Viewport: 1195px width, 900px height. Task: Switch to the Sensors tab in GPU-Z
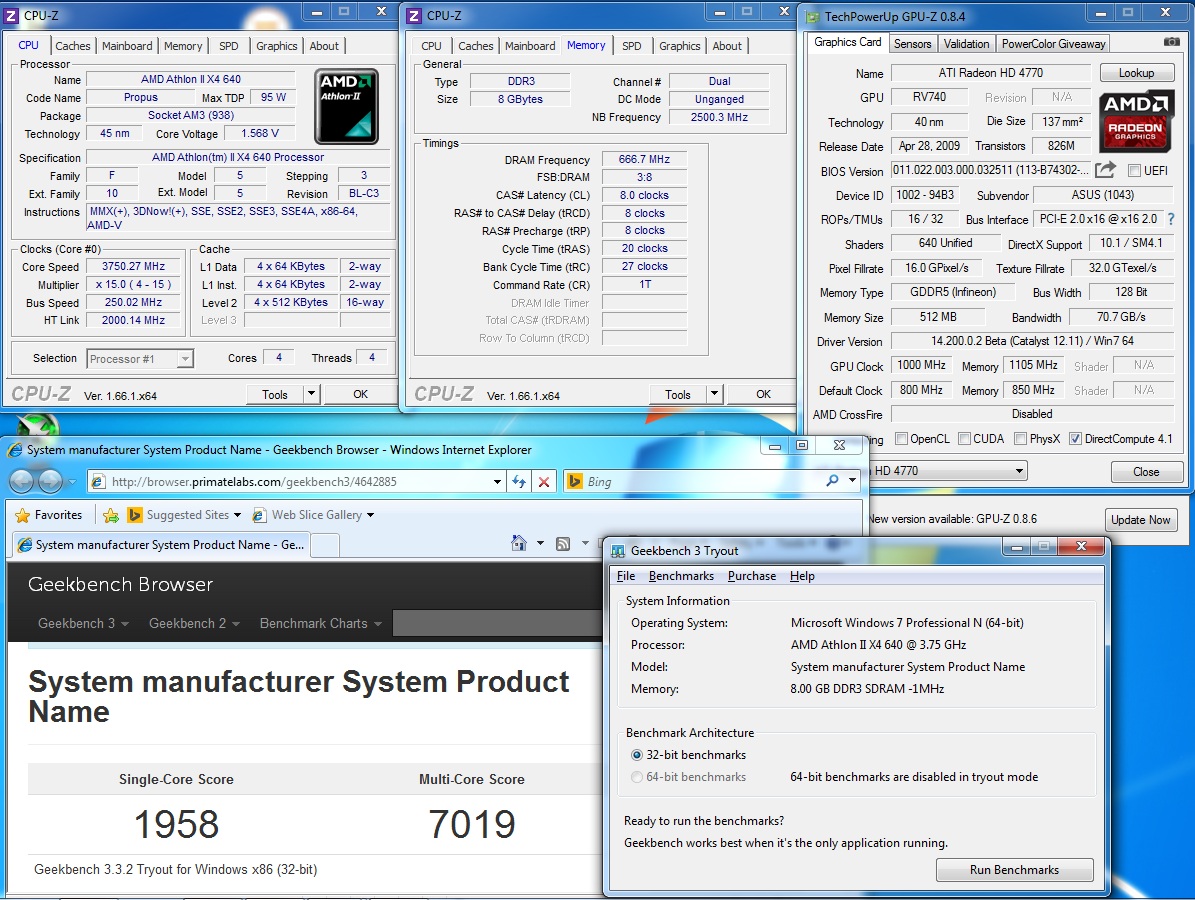tap(912, 43)
